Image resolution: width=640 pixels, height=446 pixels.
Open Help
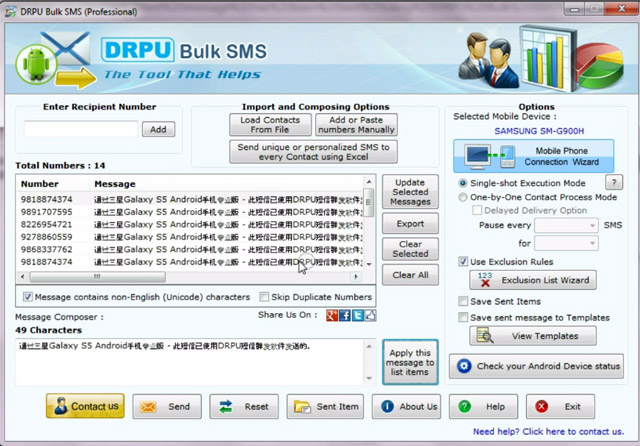(483, 406)
